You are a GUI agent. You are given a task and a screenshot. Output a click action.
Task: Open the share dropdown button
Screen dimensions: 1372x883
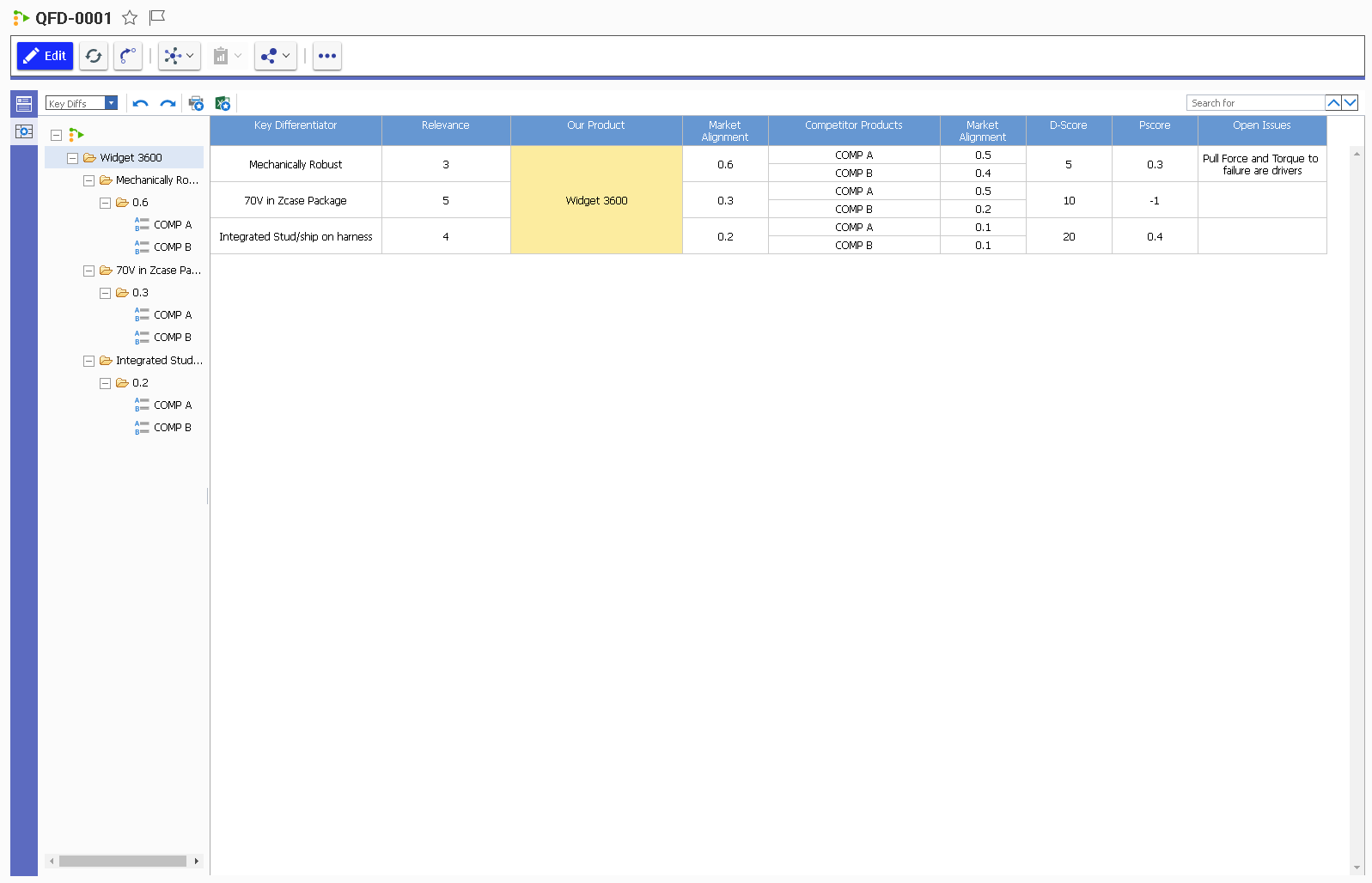[276, 56]
